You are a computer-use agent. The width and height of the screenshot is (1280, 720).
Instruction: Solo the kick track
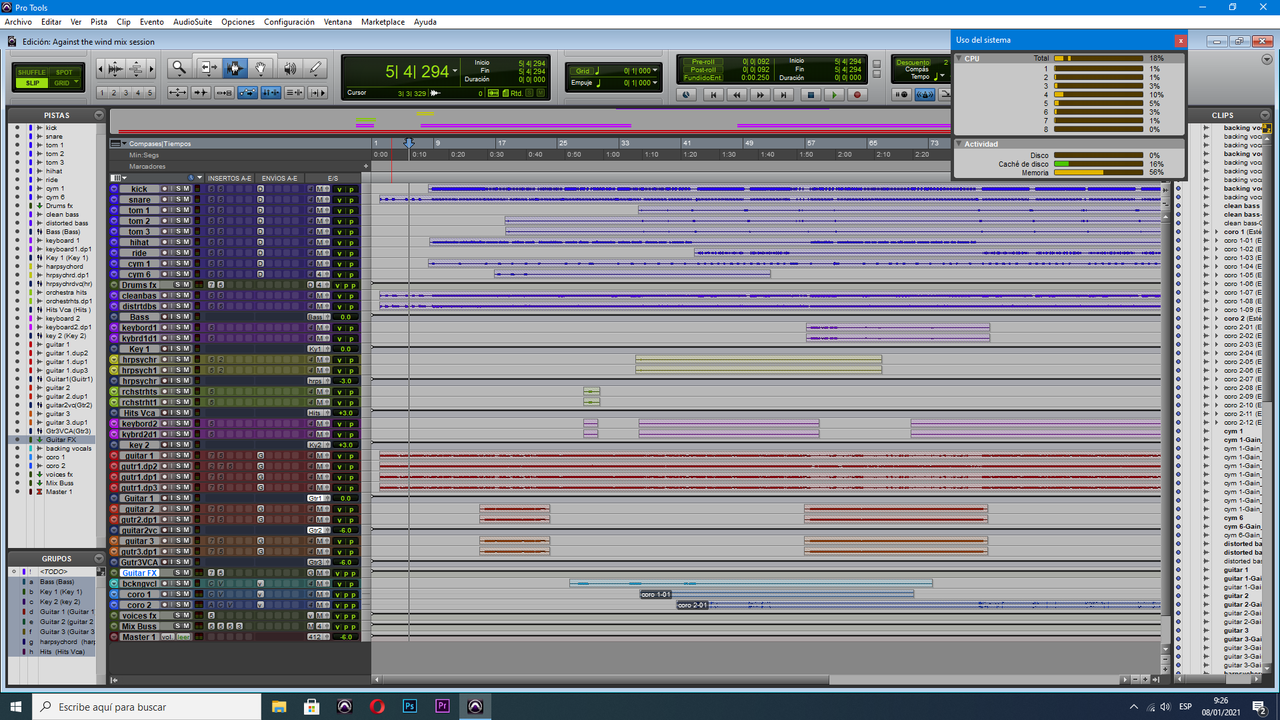pos(178,188)
